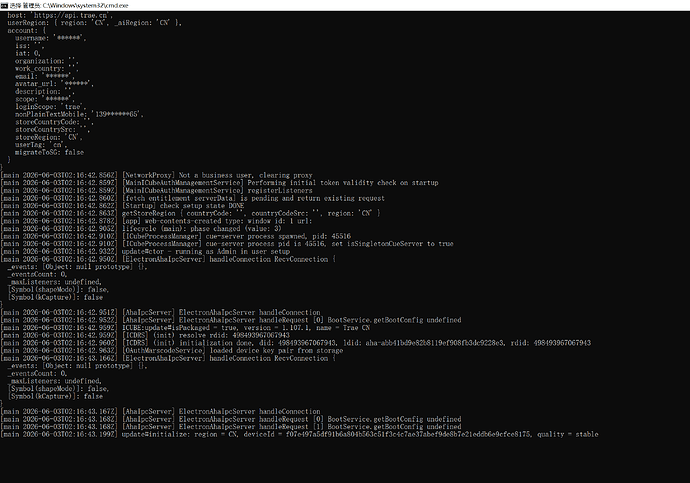Image resolution: width=690 pixels, height=483 pixels.
Task: Select the 'getStoreRegion' log line
Action: 191,213
